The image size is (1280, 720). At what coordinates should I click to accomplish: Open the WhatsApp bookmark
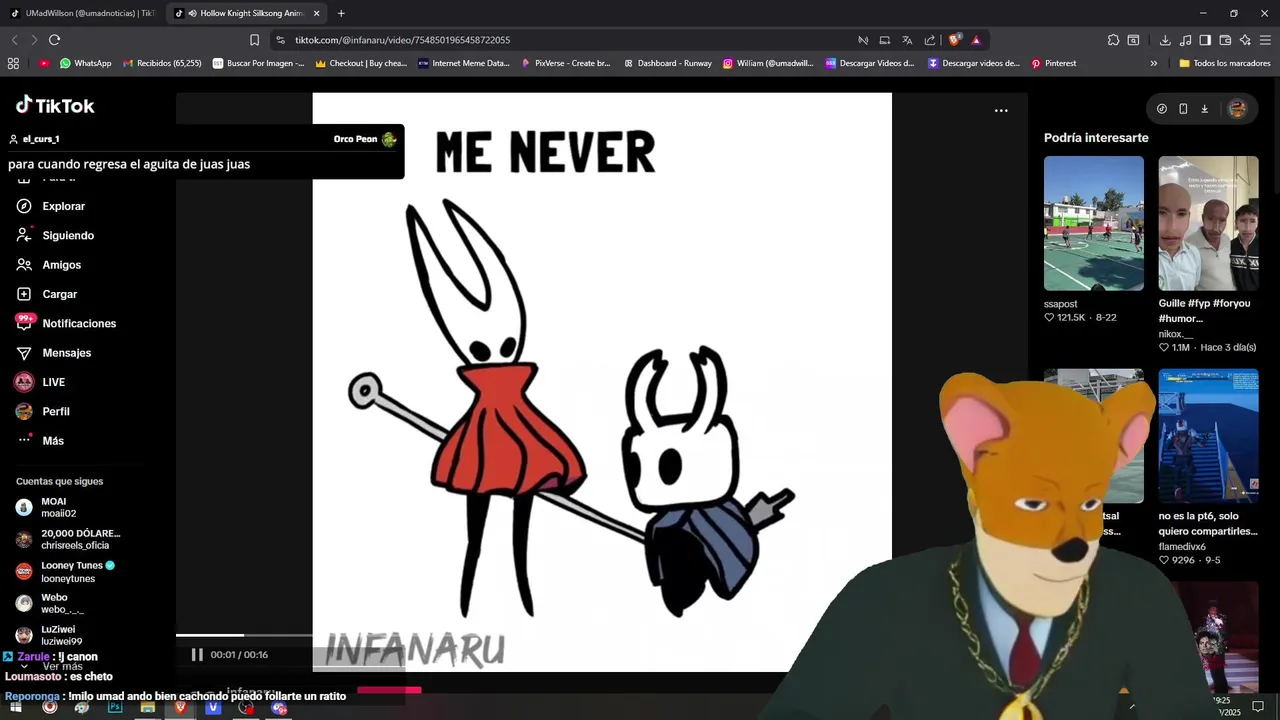86,63
